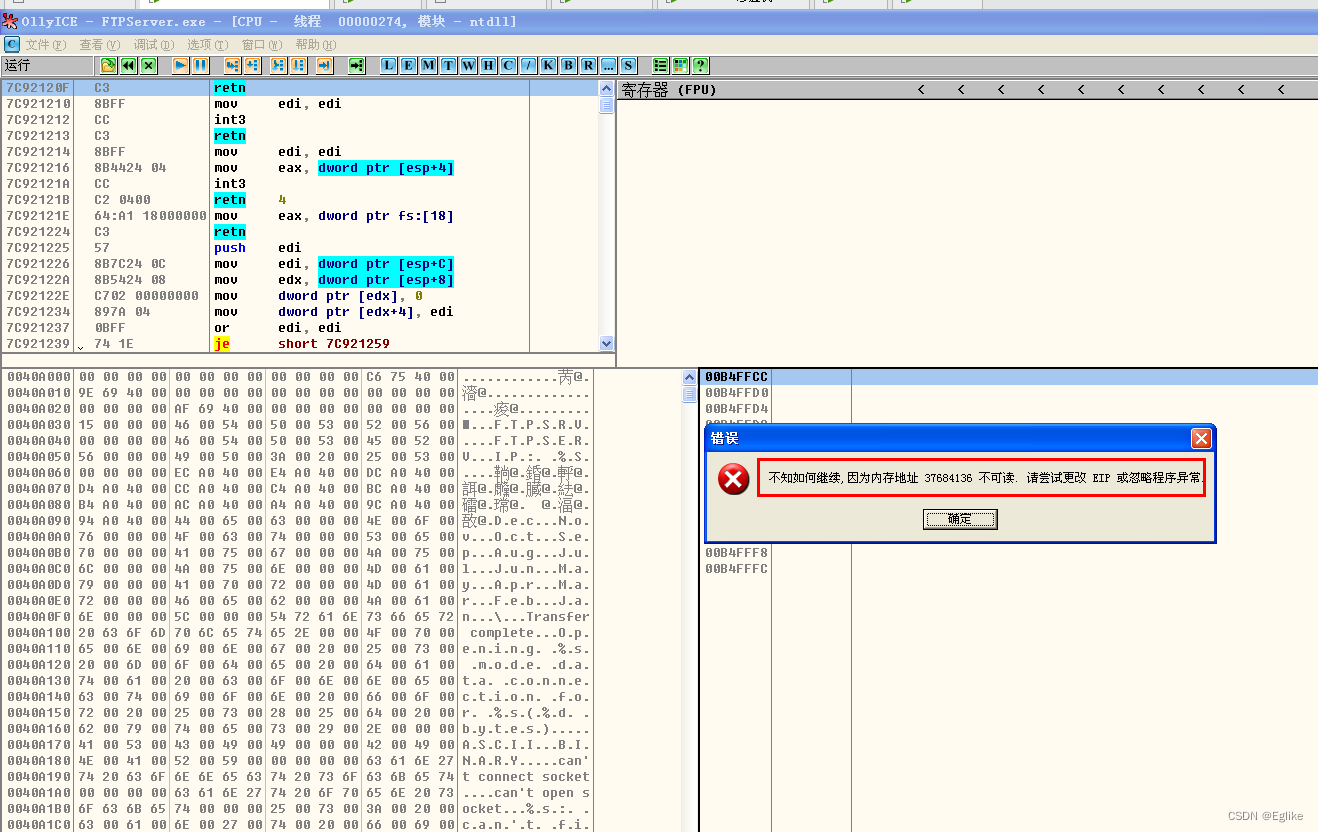Select stack entry 00B4FFD0
The width and height of the screenshot is (1318, 832).
click(1008, 393)
